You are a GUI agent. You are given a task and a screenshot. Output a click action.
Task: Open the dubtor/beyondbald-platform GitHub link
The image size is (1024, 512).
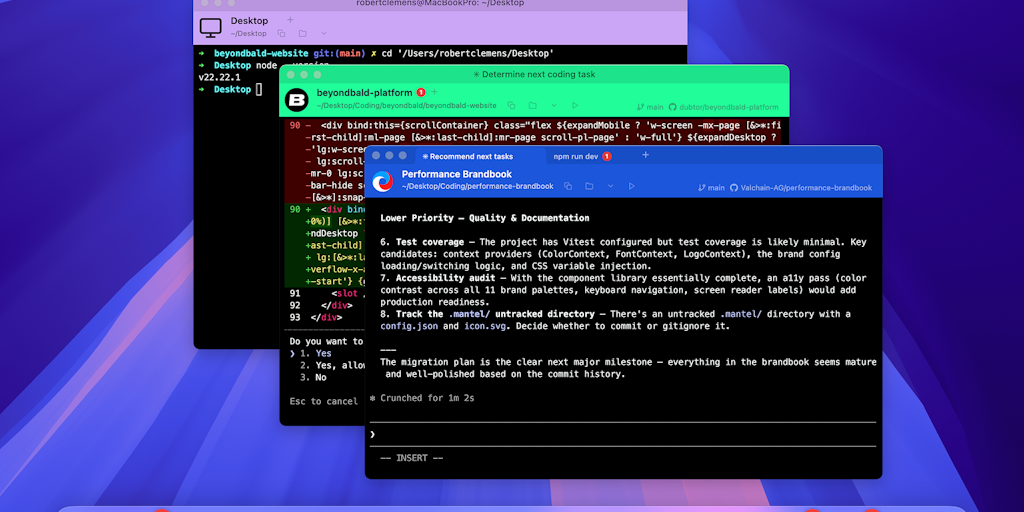(723, 107)
